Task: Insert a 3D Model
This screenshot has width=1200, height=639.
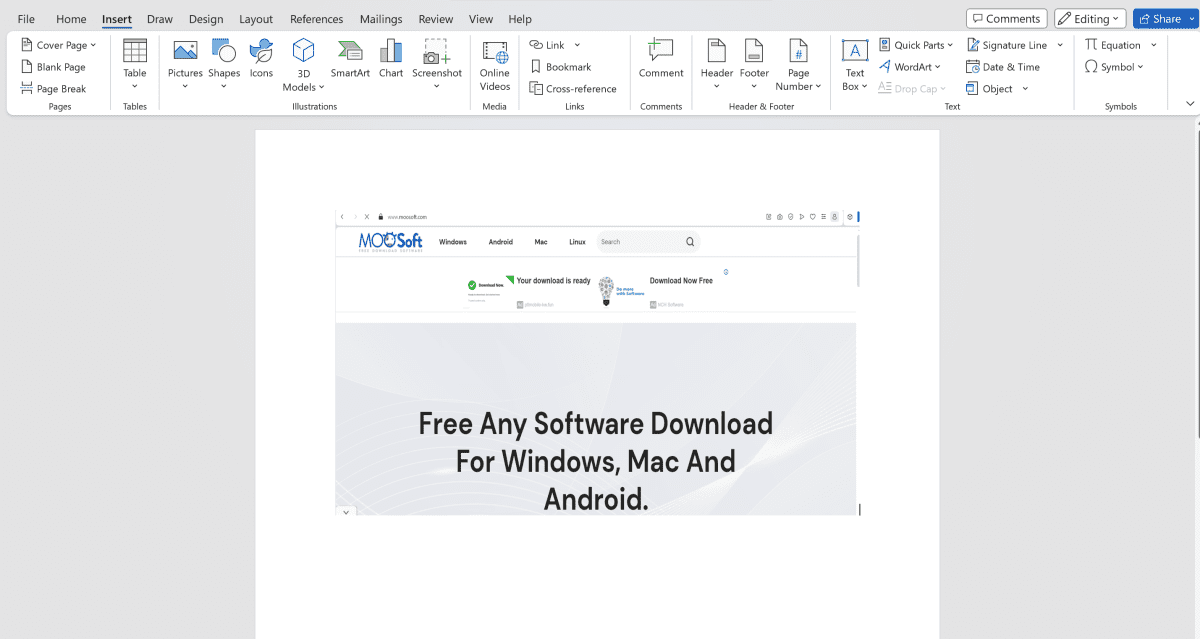Action: click(x=302, y=62)
